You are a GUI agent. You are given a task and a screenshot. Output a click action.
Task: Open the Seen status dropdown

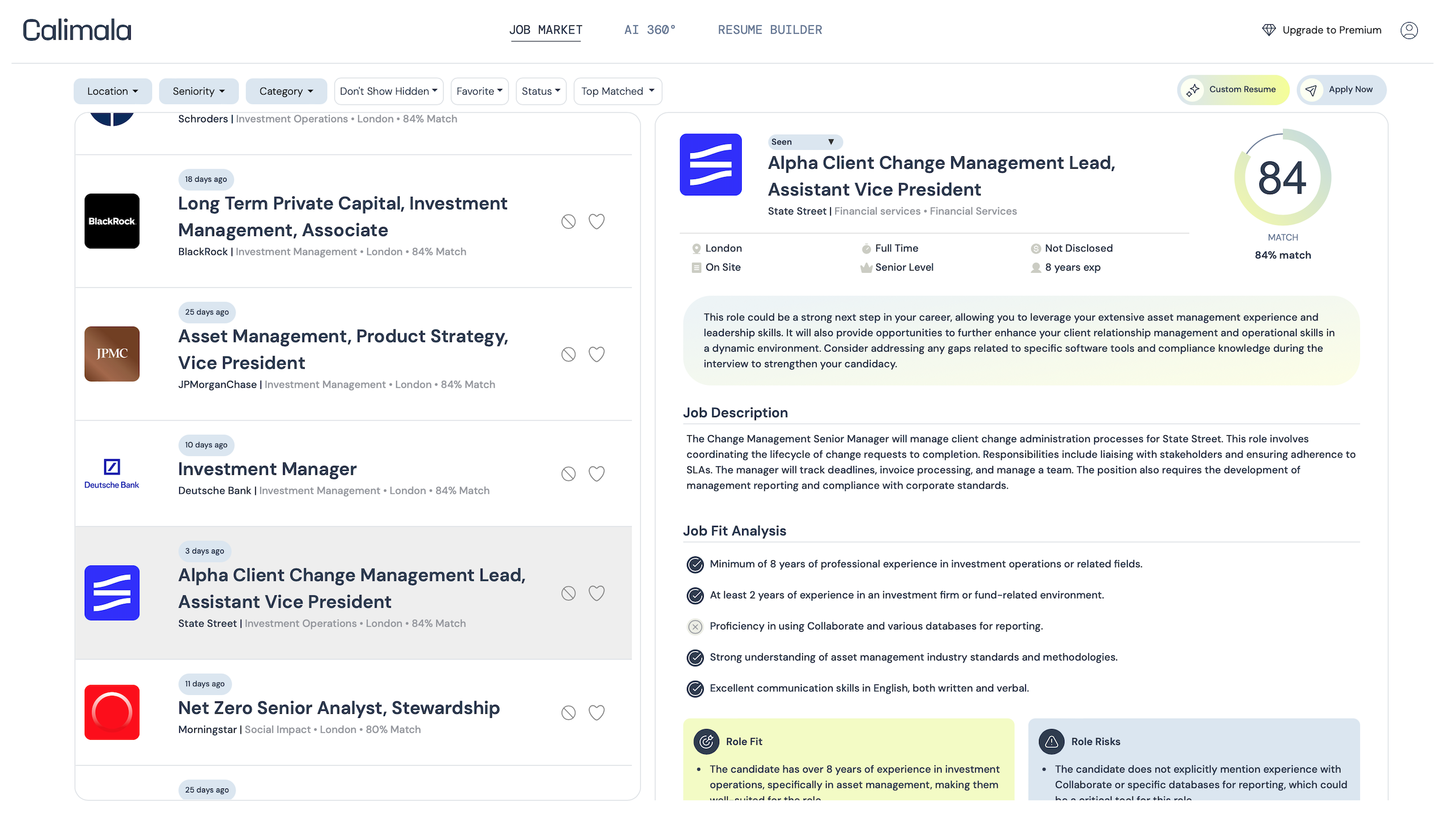805,142
